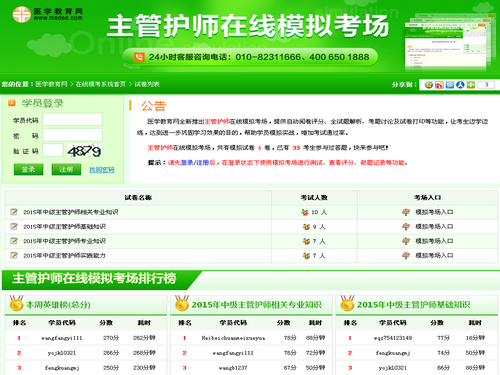Click the edit icon for 相关专业知识 paper
Screen dimensions: 500x375
coord(14,212)
